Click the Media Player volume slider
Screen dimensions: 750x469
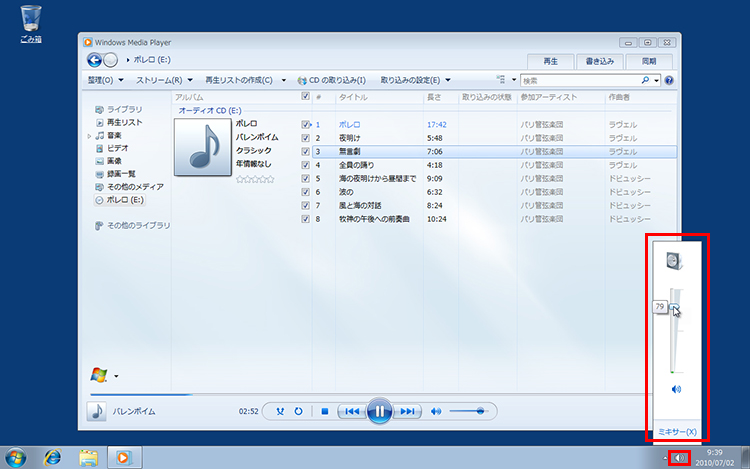pyautogui.click(x=469, y=411)
